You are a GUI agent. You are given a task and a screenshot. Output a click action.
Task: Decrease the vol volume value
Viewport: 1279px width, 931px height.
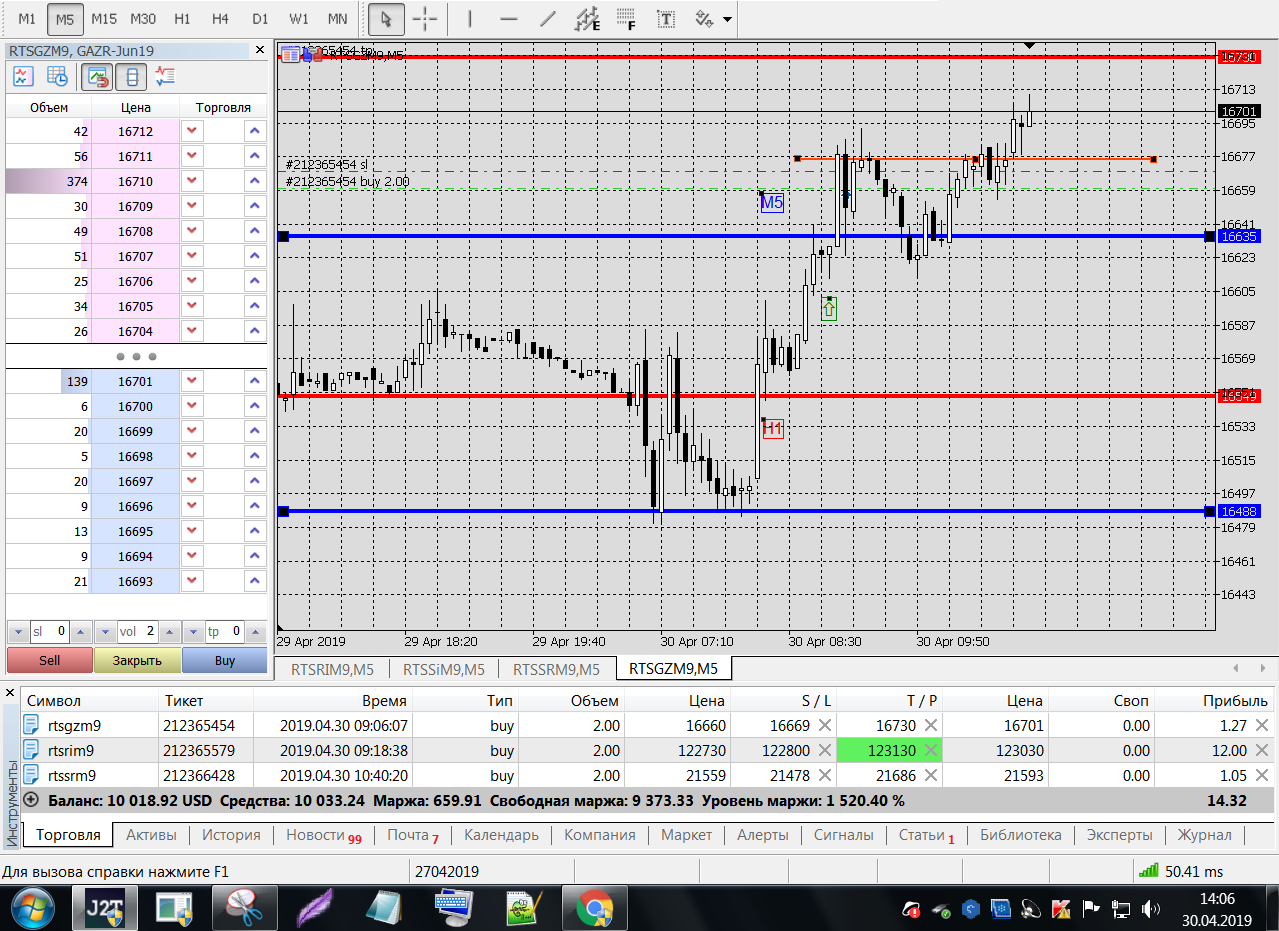tap(105, 632)
